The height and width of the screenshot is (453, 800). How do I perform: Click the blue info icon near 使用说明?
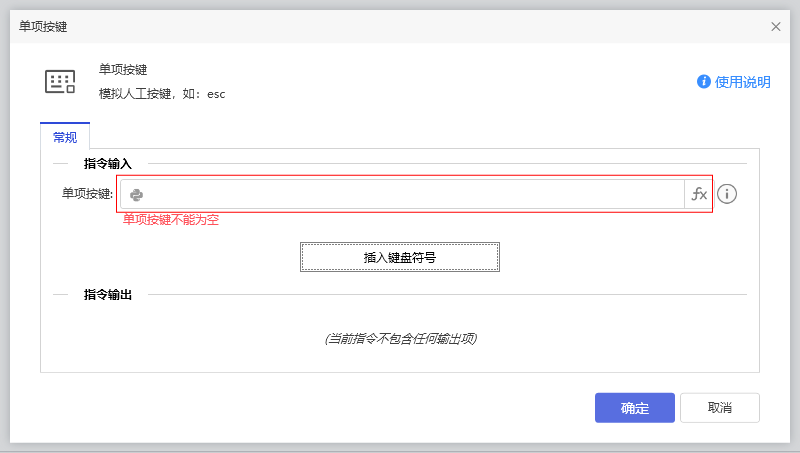click(704, 82)
